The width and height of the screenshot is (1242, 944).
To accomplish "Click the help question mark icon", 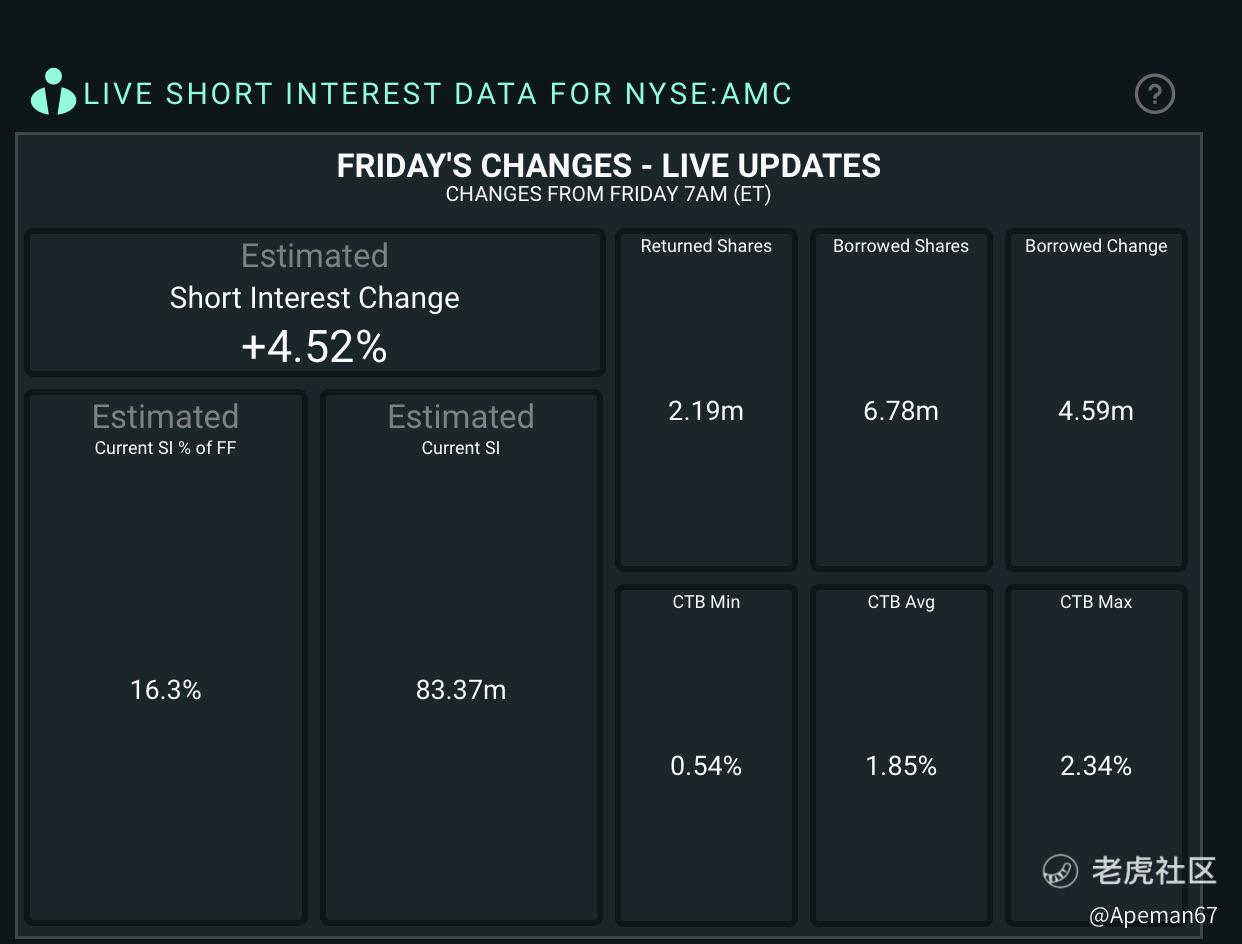I will coord(1154,94).
